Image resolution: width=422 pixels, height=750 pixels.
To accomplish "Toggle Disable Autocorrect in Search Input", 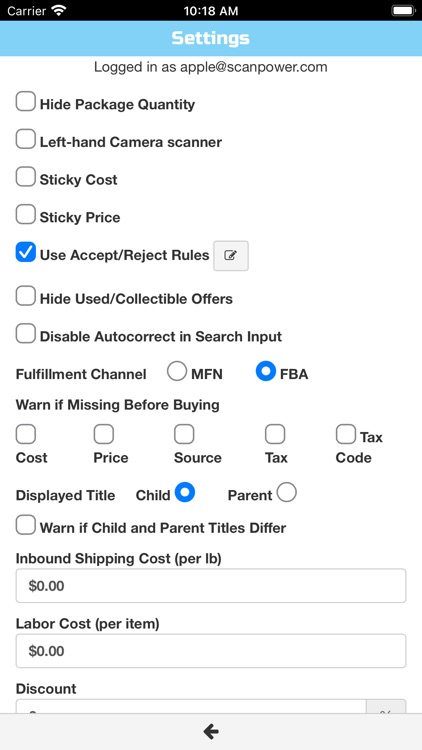I will [25, 334].
